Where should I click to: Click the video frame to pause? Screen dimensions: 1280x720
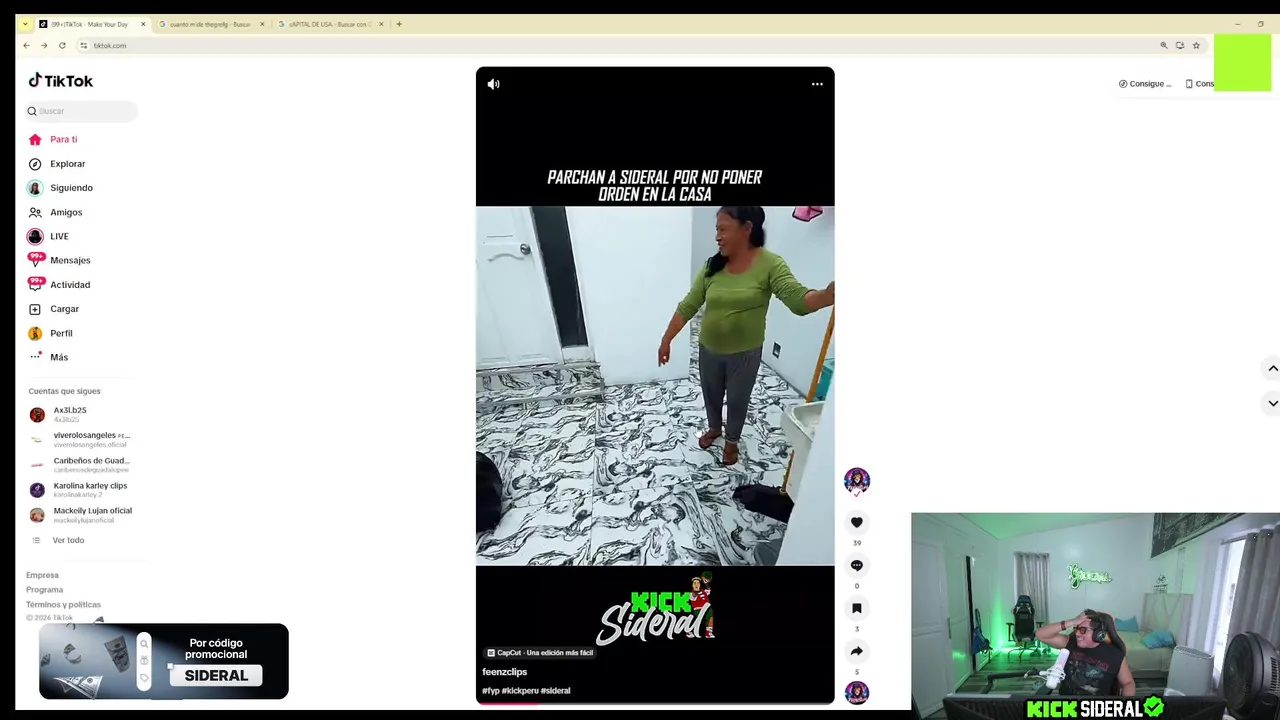pos(655,385)
